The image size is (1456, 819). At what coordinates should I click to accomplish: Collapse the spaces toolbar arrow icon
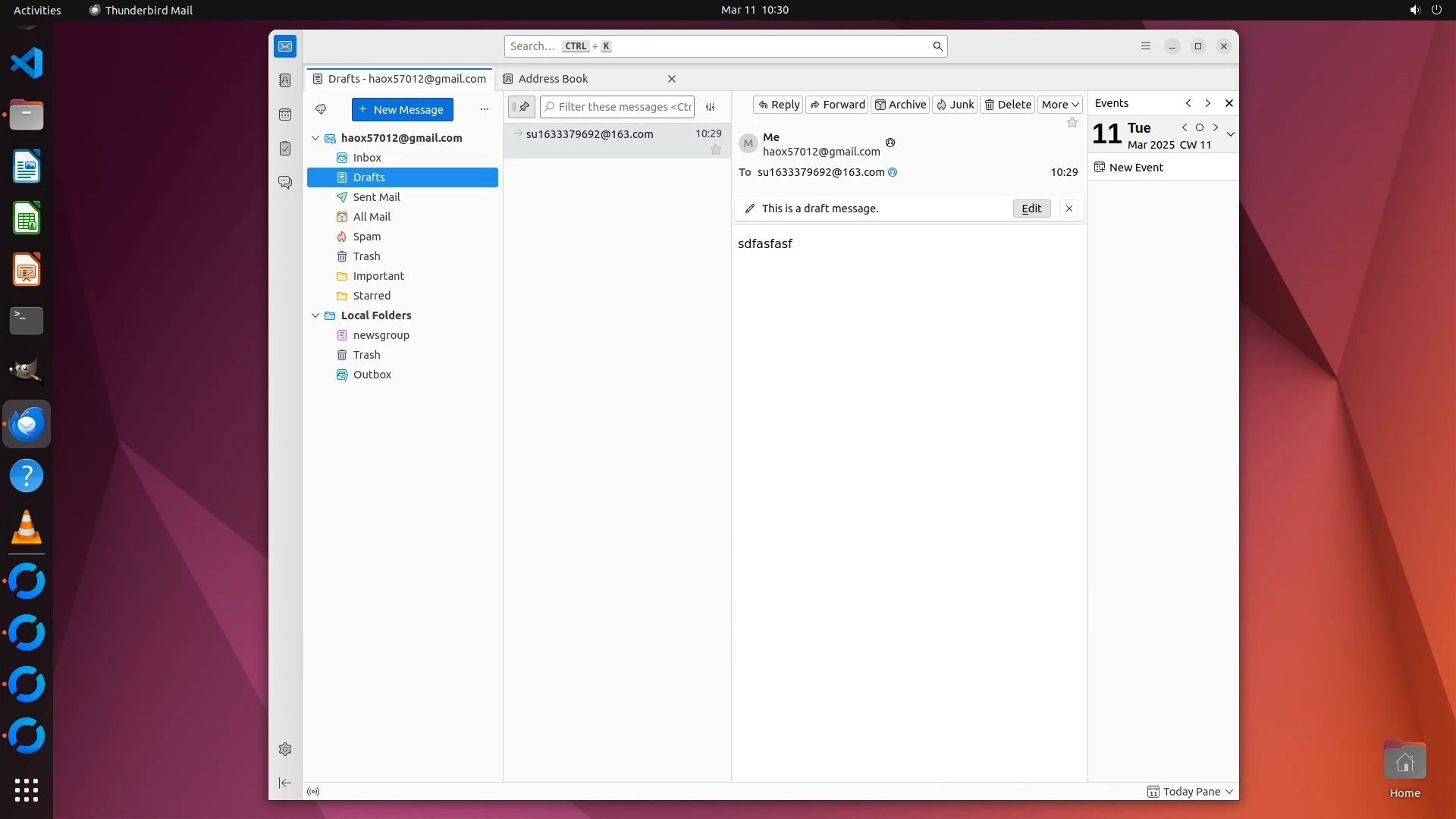[x=285, y=783]
